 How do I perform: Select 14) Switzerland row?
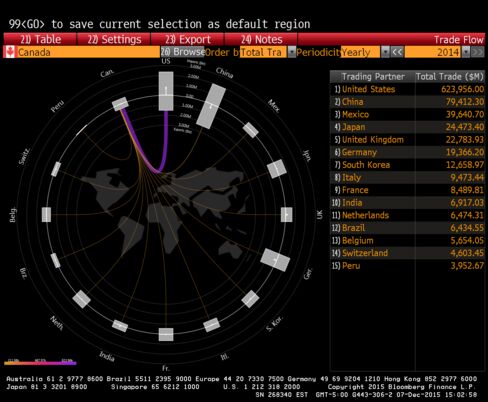(x=407, y=253)
